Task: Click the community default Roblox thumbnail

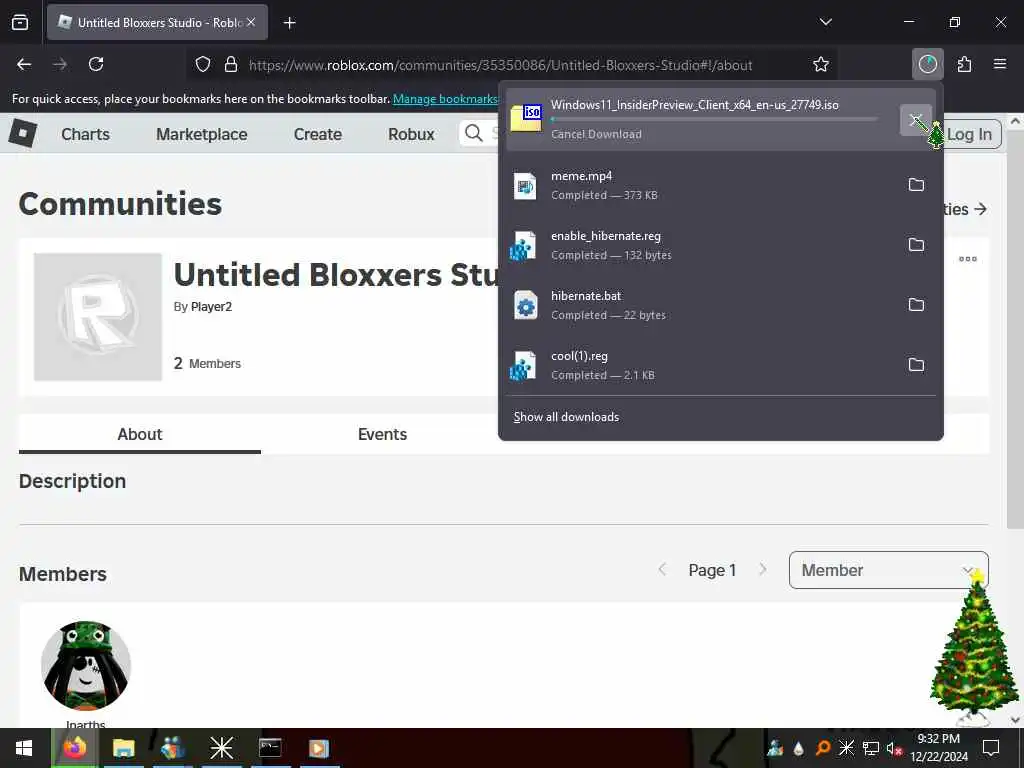Action: pos(98,317)
